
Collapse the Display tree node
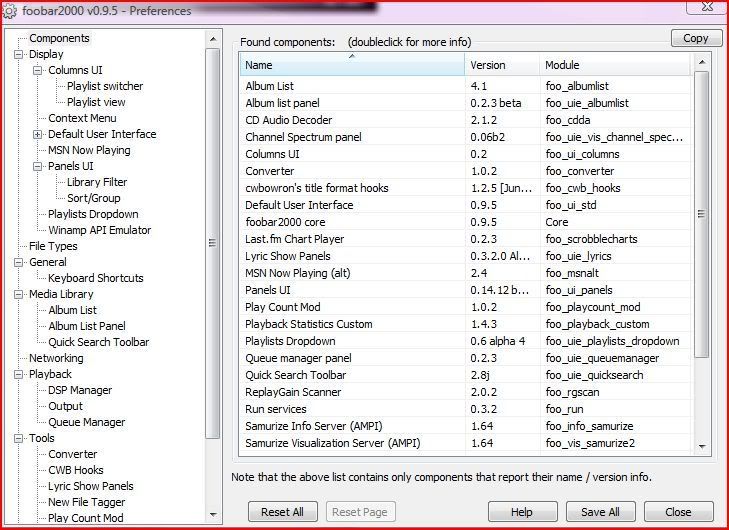click(x=19, y=54)
